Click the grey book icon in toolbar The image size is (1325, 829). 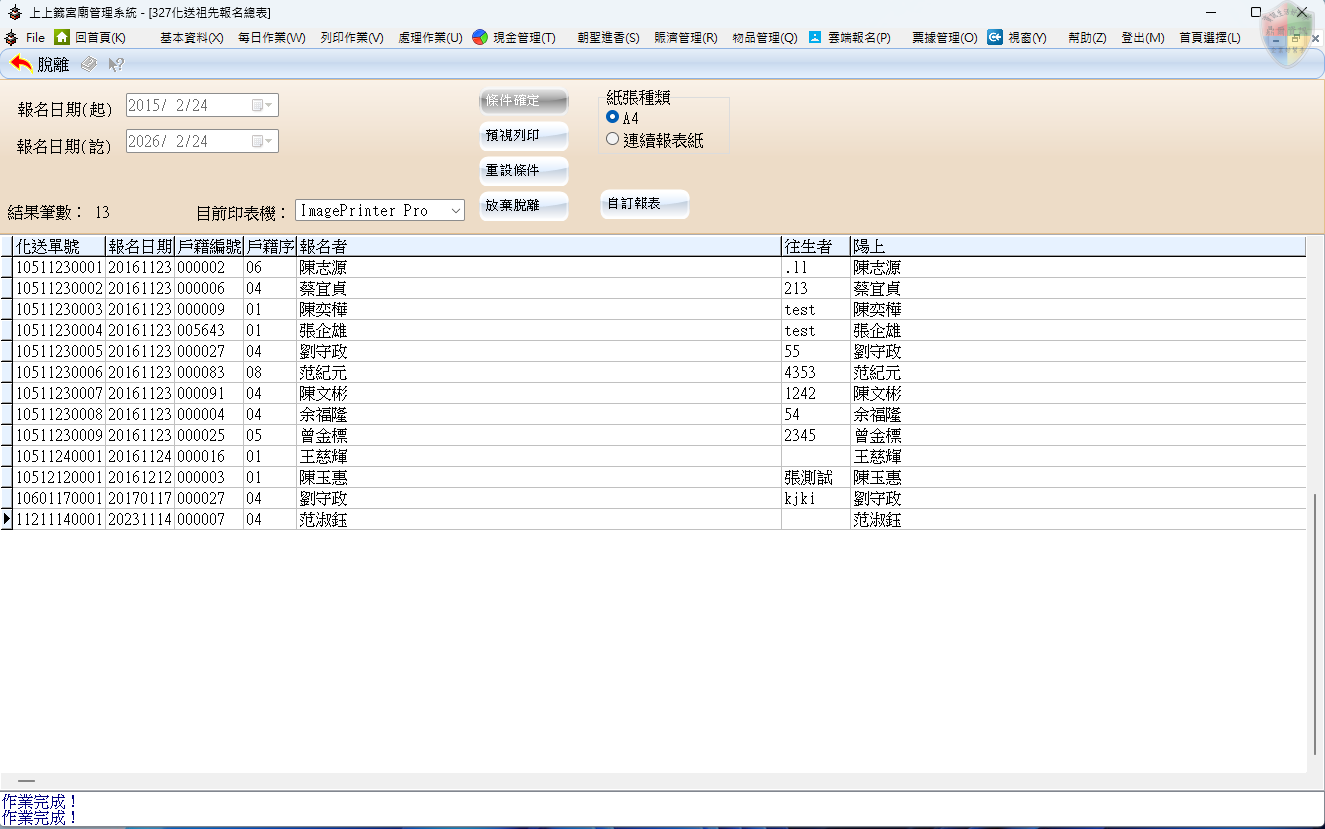[x=89, y=64]
